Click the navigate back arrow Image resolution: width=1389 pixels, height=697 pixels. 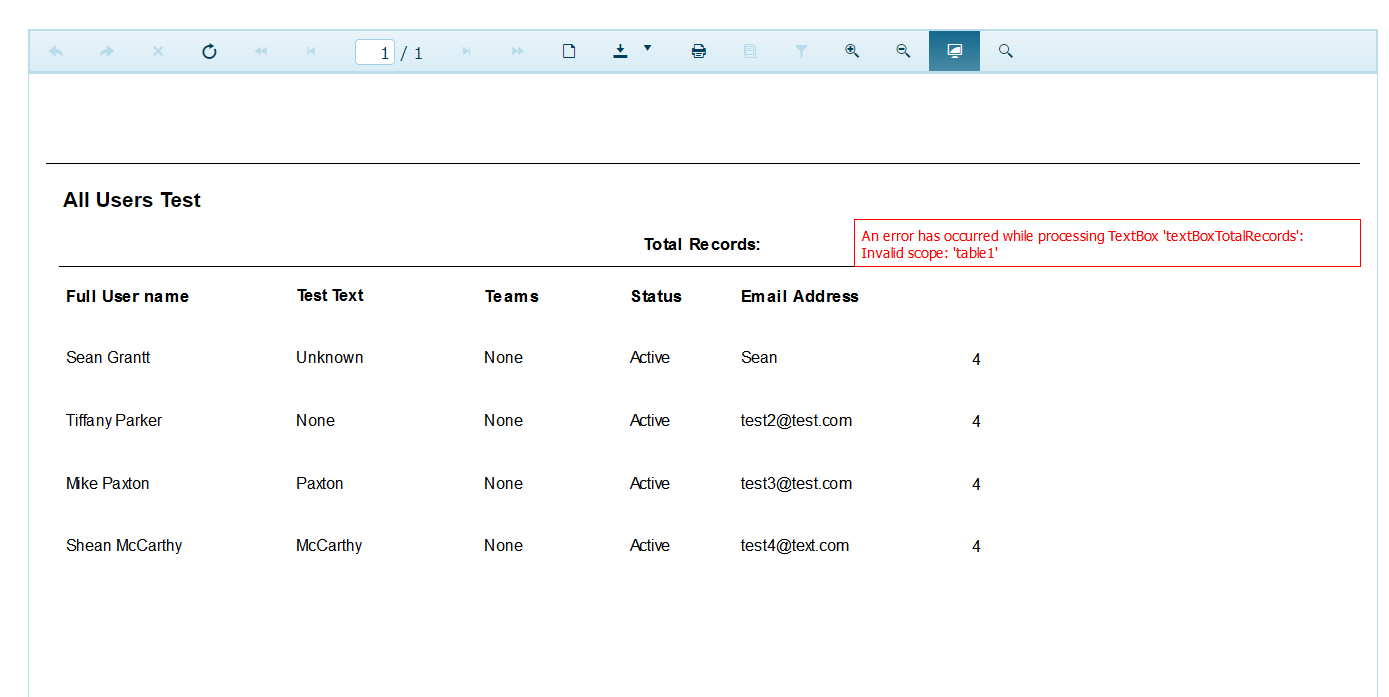click(56, 51)
